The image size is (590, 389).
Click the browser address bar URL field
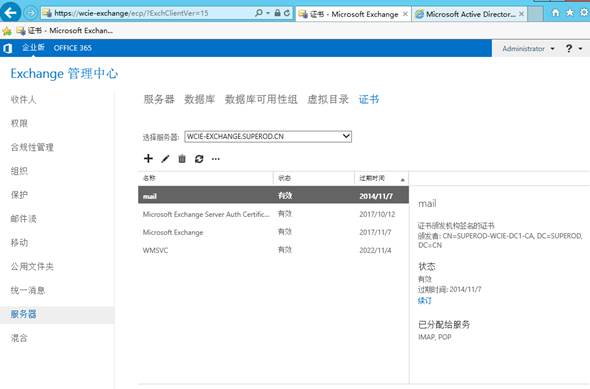[x=147, y=13]
